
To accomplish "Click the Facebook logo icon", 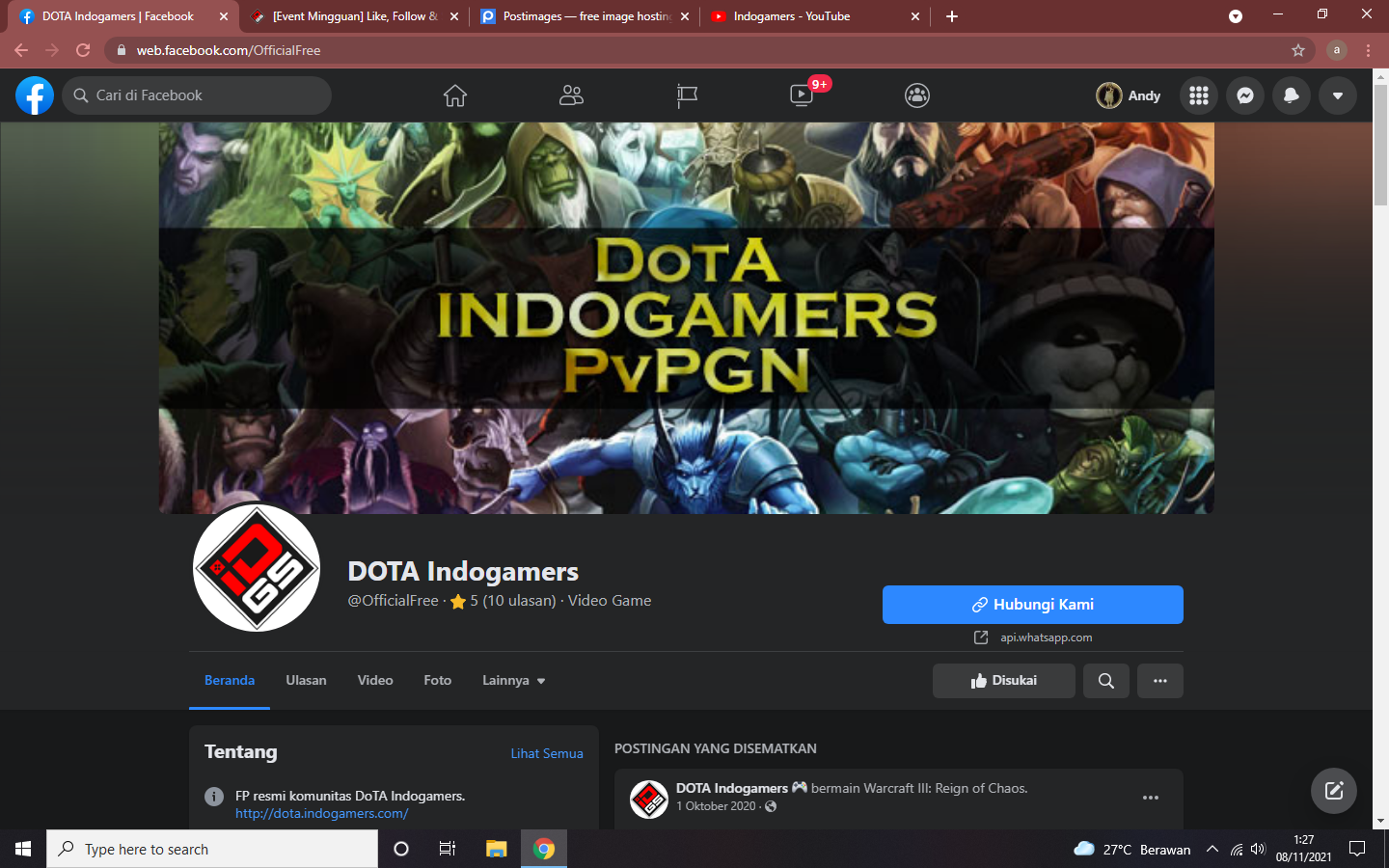I will tap(35, 95).
